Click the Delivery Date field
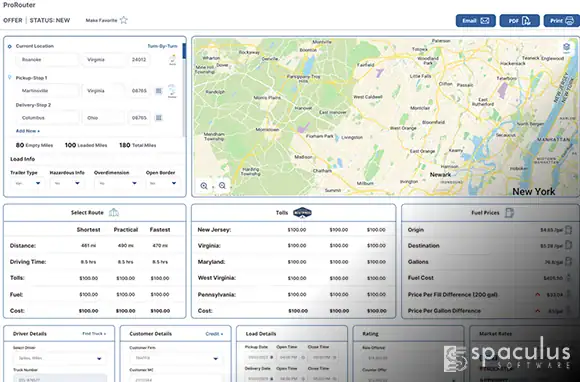This screenshot has height=382, width=580. [259, 379]
